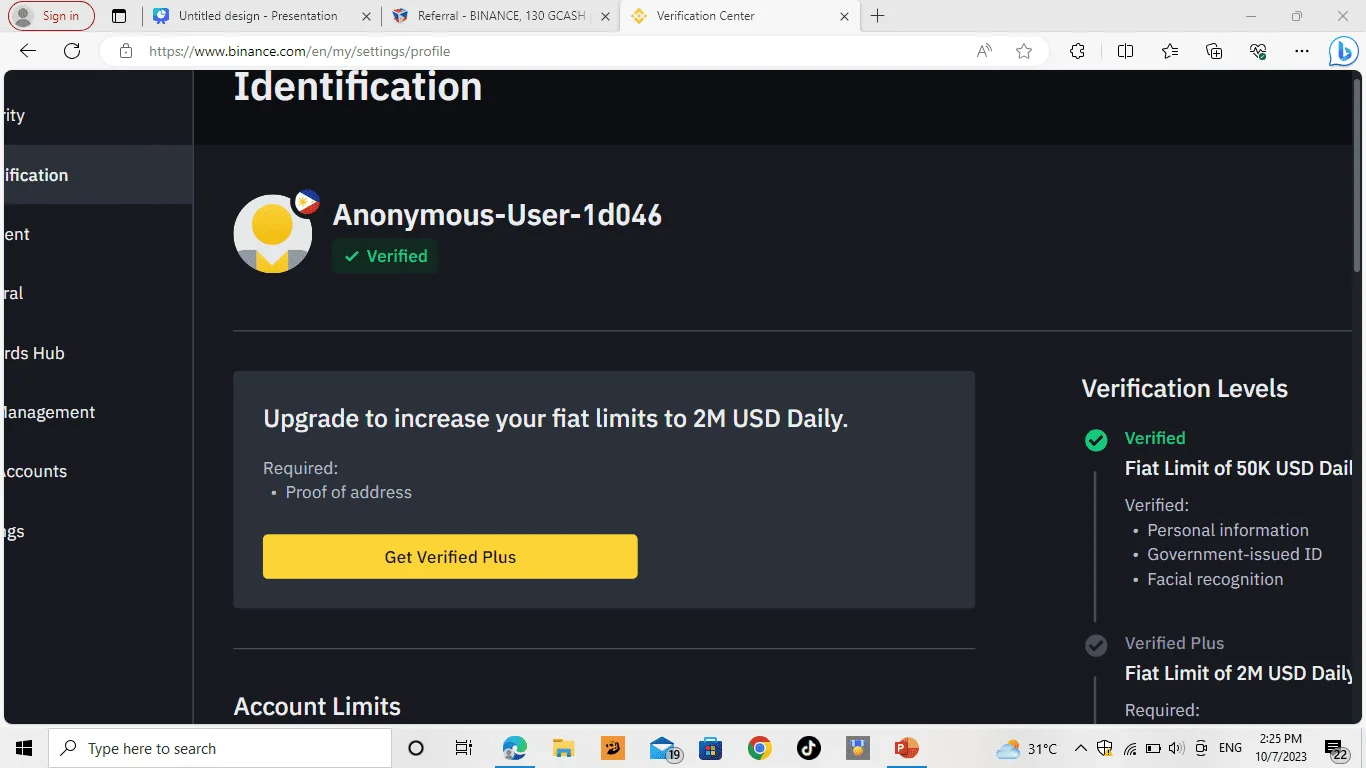Open Cortana from the taskbar
This screenshot has height=768, width=1366.
coord(416,748)
